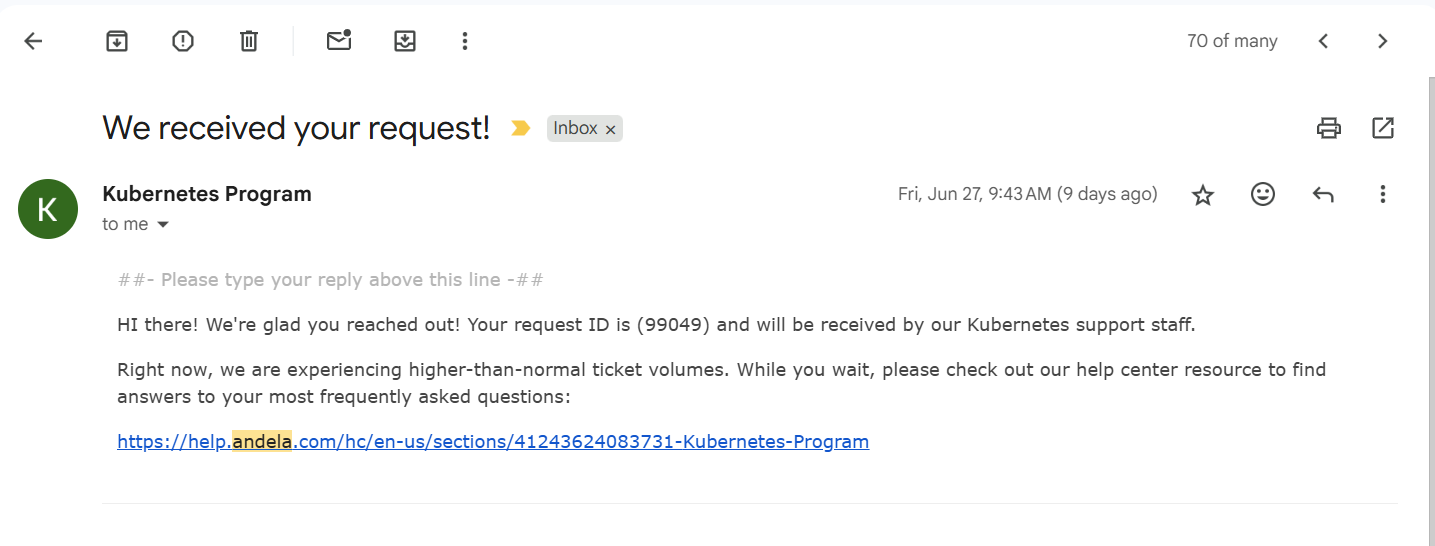Print all messages with printer icon
The width and height of the screenshot is (1435, 546).
tap(1328, 128)
